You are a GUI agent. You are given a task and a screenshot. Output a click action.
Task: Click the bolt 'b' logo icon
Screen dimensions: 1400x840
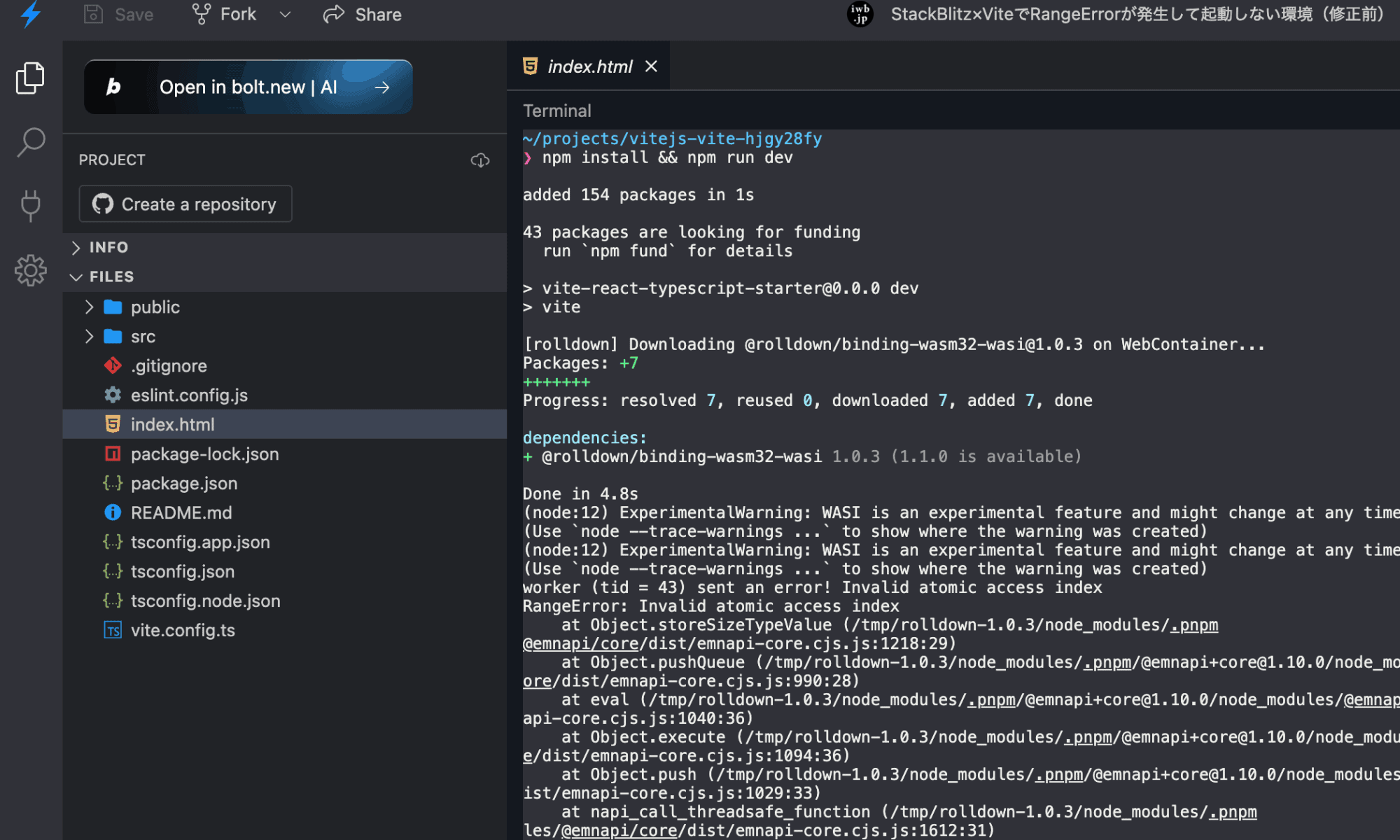pyautogui.click(x=113, y=87)
